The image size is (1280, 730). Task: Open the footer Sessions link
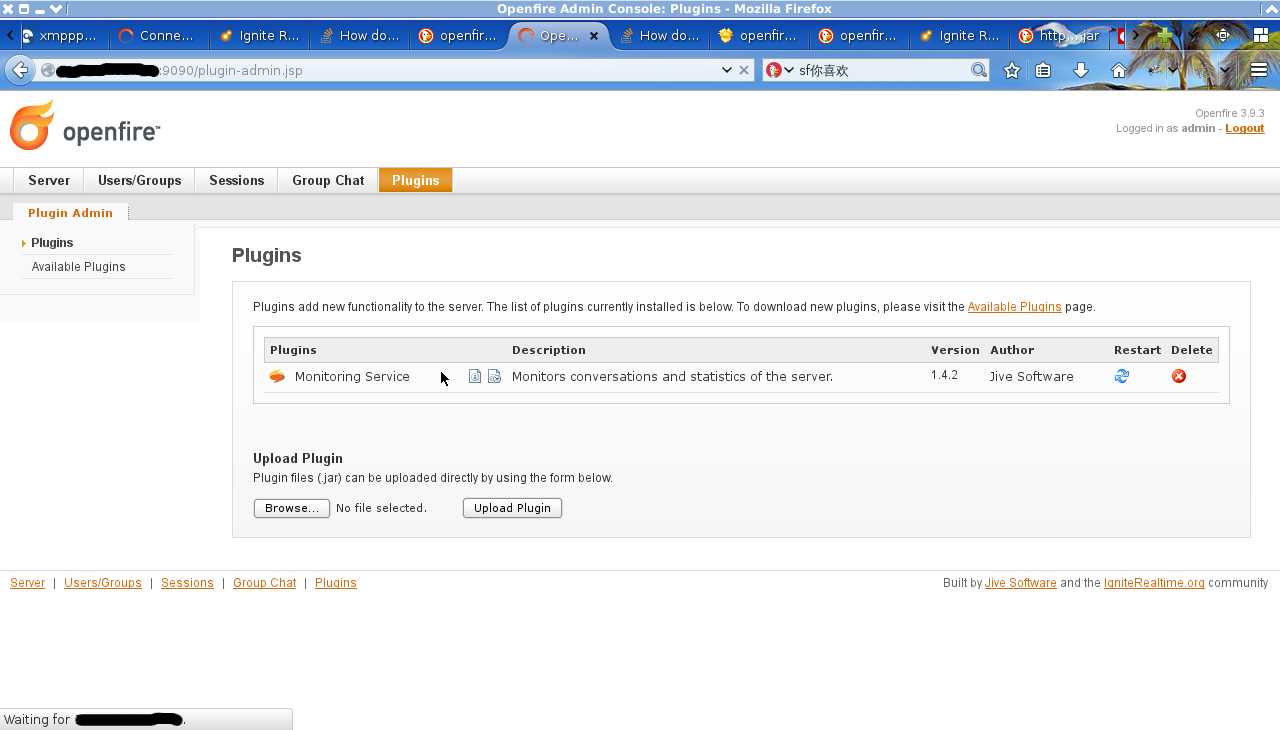point(187,583)
